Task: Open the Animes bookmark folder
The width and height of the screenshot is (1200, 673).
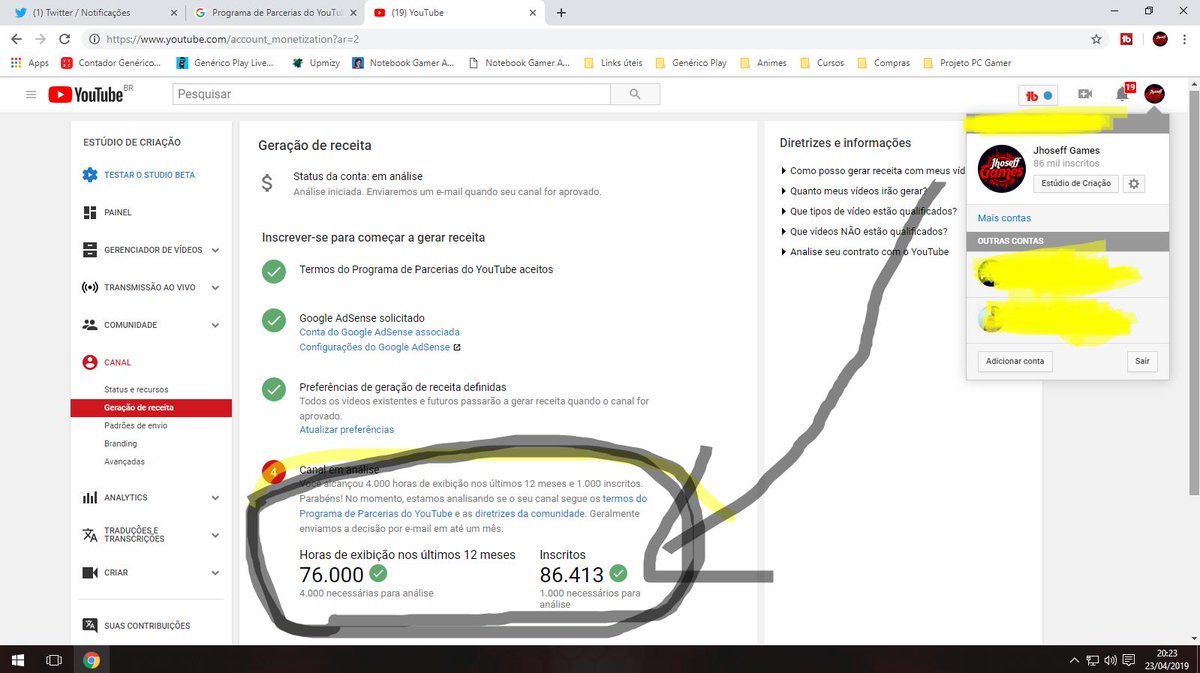Action: coord(763,63)
